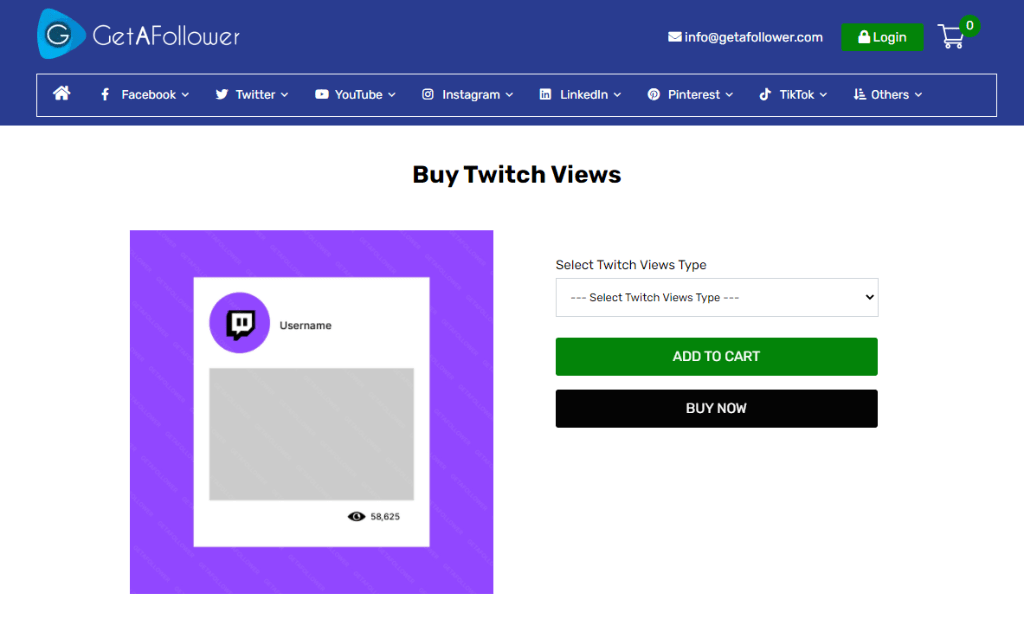The width and height of the screenshot is (1024, 619).
Task: Open the Instagram menu item
Action: [468, 94]
